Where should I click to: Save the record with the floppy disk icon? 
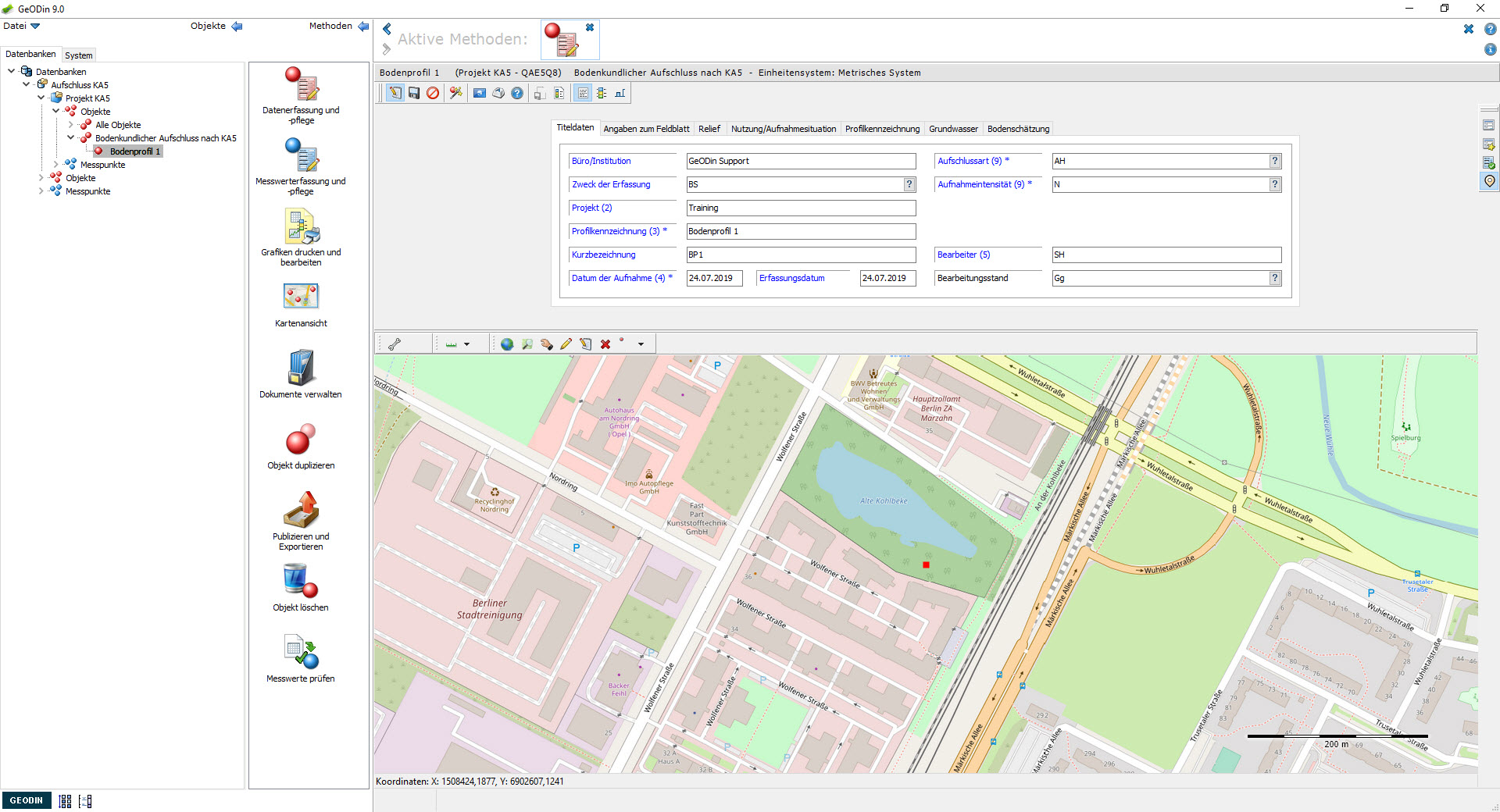point(414,93)
